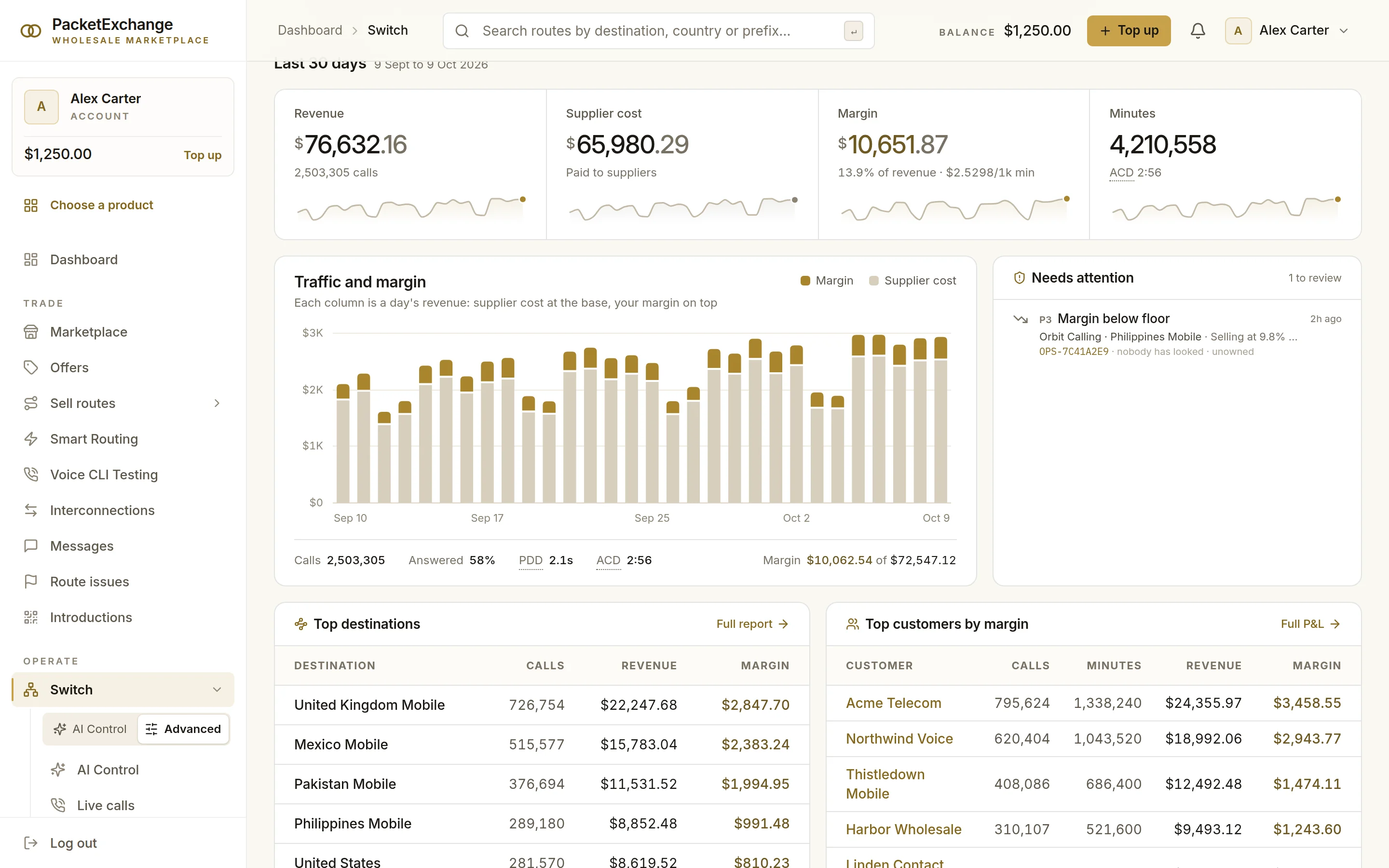Click the Messages chat bubble icon
Screen dimensions: 1389x868
[31, 545]
